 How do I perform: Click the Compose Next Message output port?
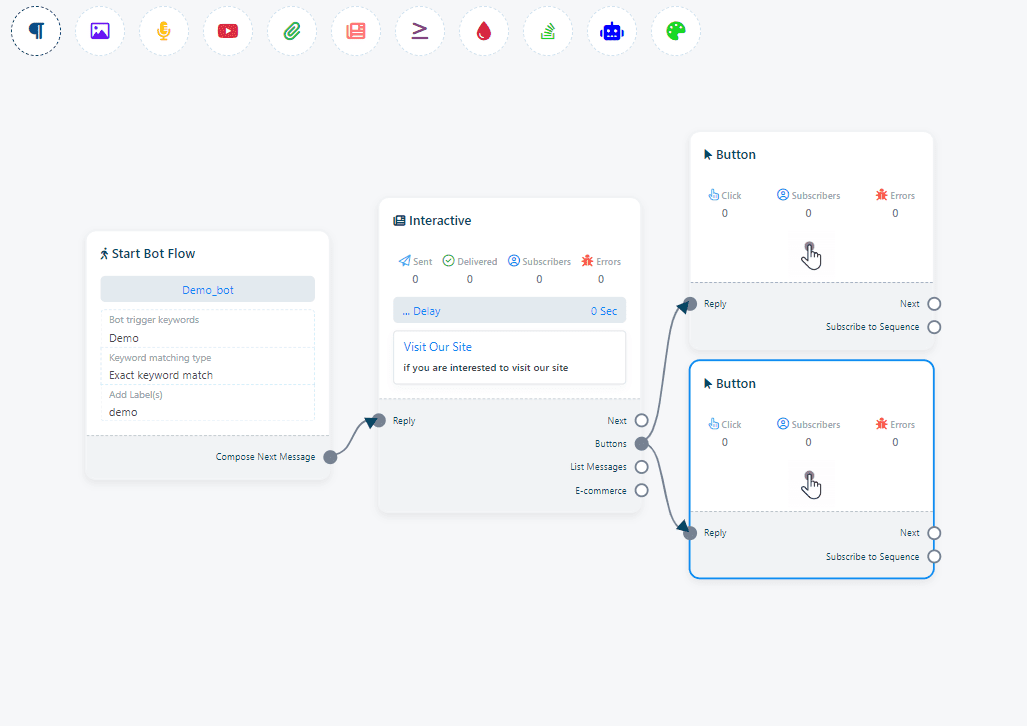(x=330, y=457)
